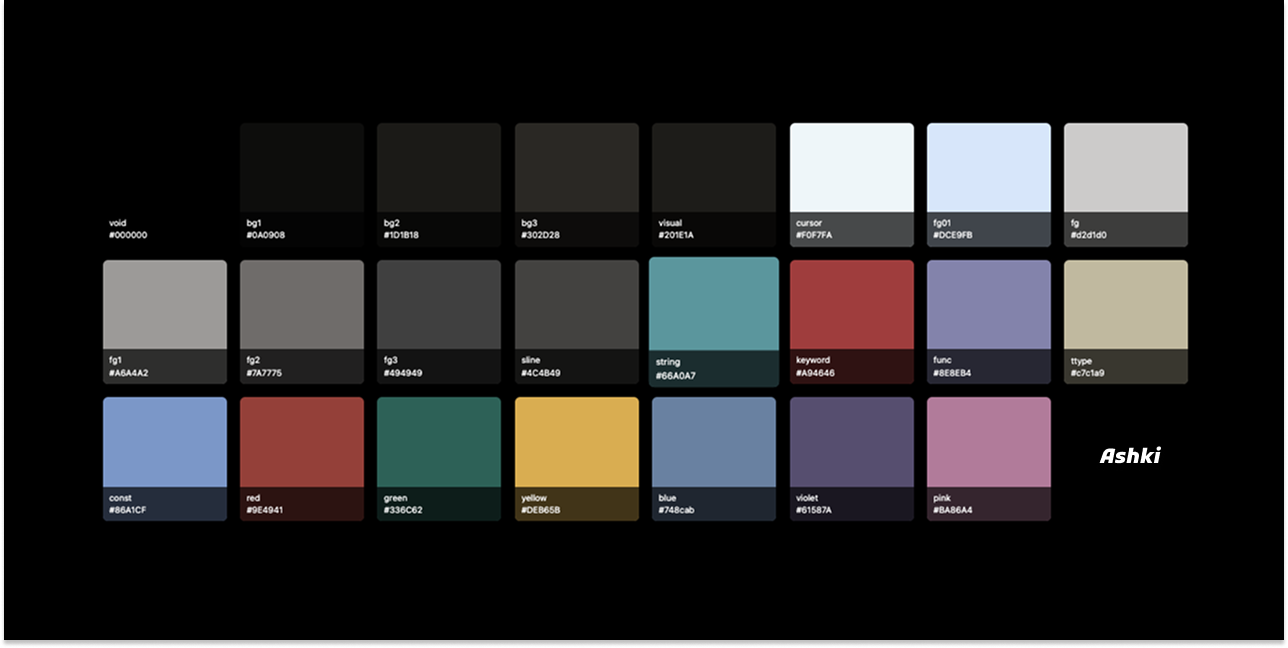Viewport: 1288px width, 648px height.
Task: Click hex code #61587A
Action: coord(815,510)
